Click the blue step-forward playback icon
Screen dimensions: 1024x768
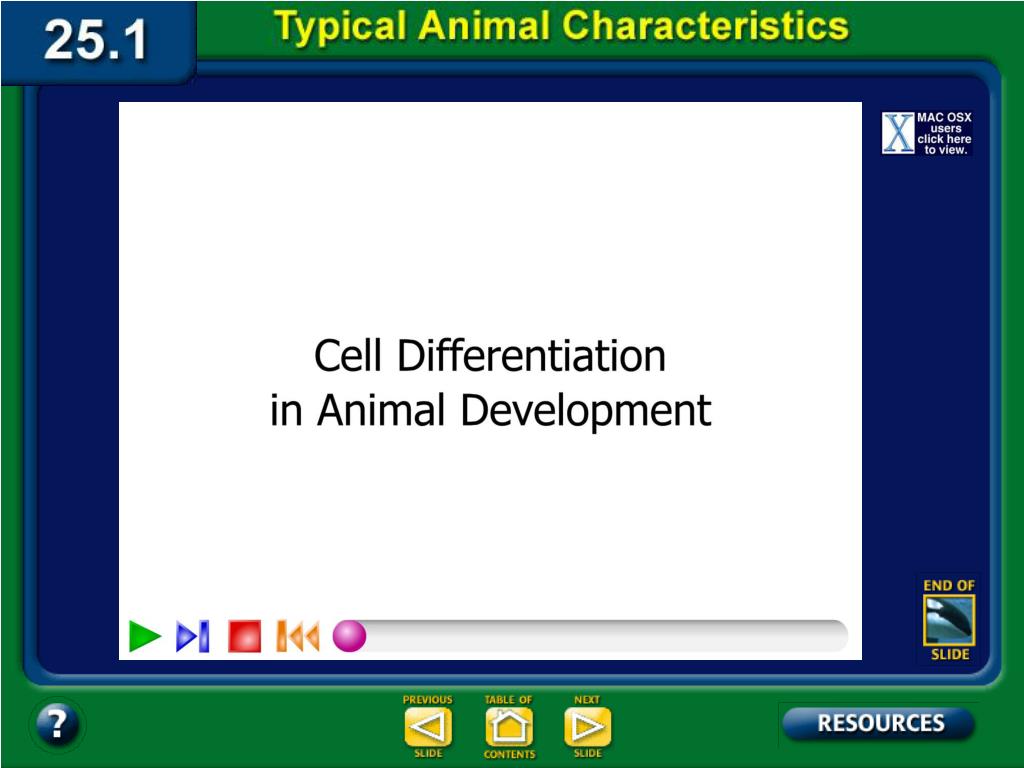(x=193, y=636)
